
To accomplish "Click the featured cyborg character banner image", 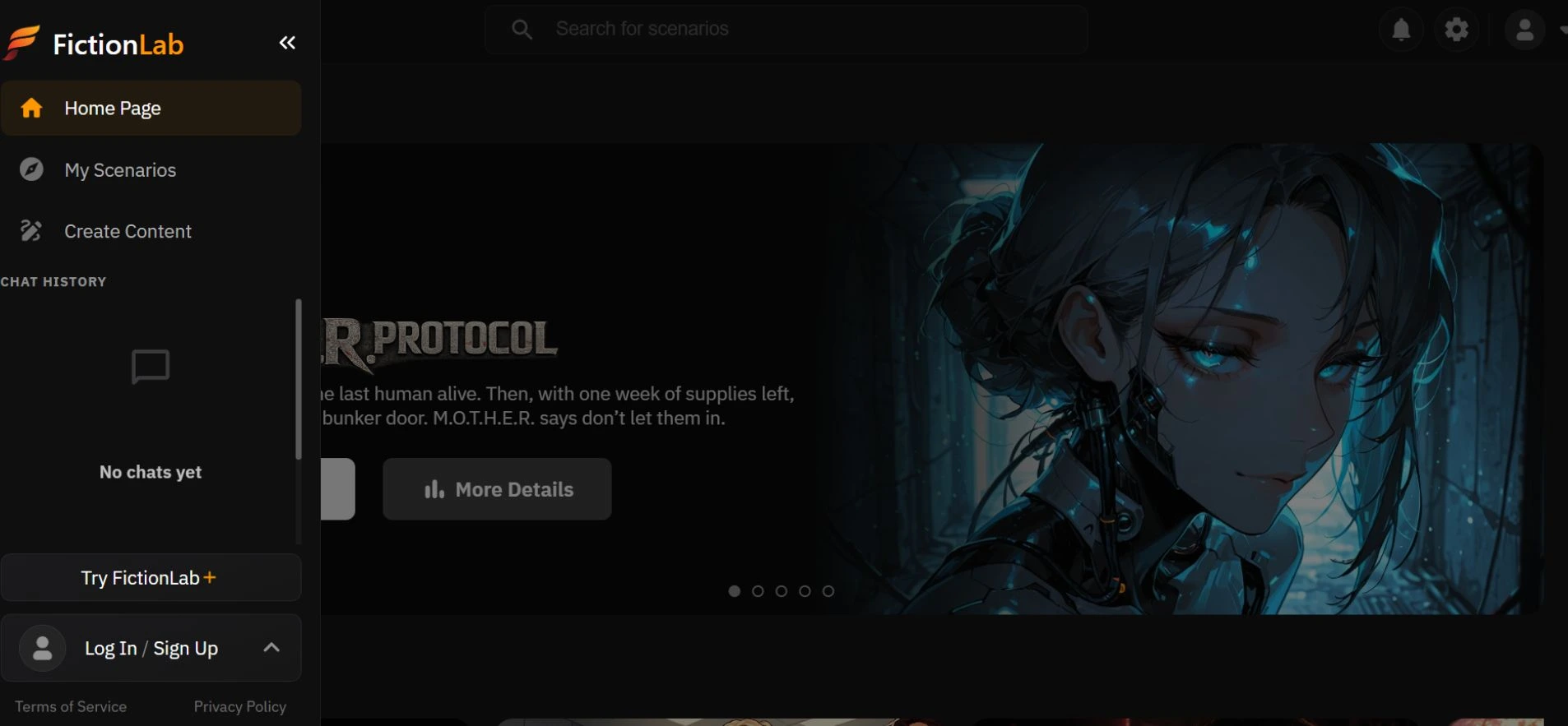I will (x=1185, y=379).
